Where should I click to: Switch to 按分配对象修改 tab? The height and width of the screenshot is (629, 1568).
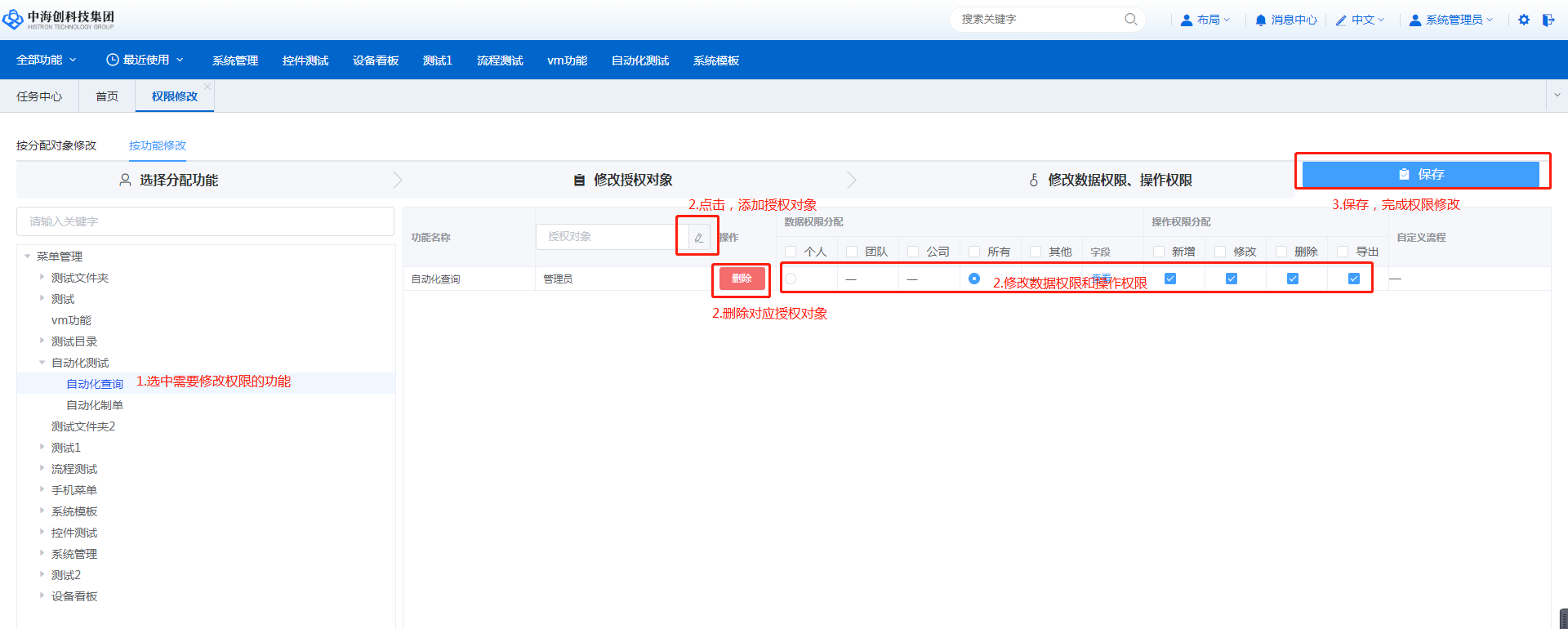coord(56,145)
